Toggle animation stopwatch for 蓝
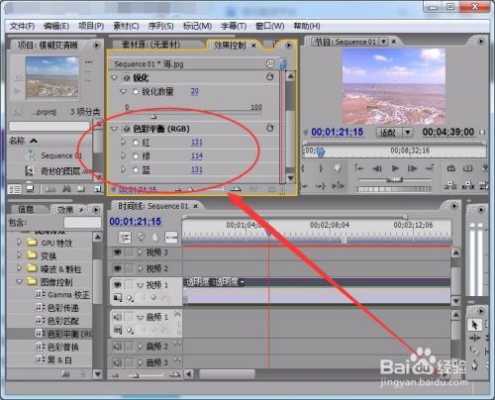The image size is (495, 400). (135, 170)
